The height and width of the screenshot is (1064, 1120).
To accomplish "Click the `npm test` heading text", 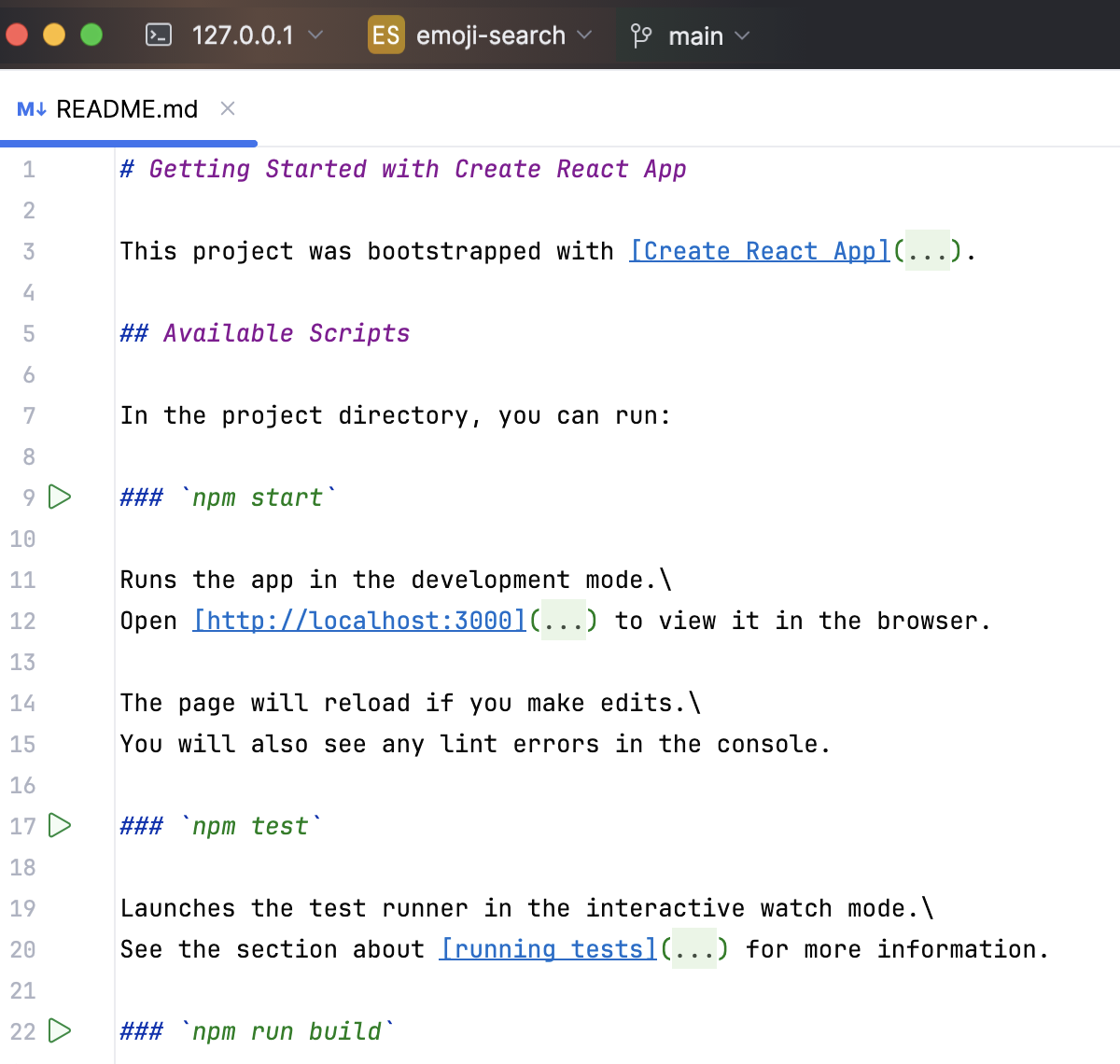I will (221, 826).
